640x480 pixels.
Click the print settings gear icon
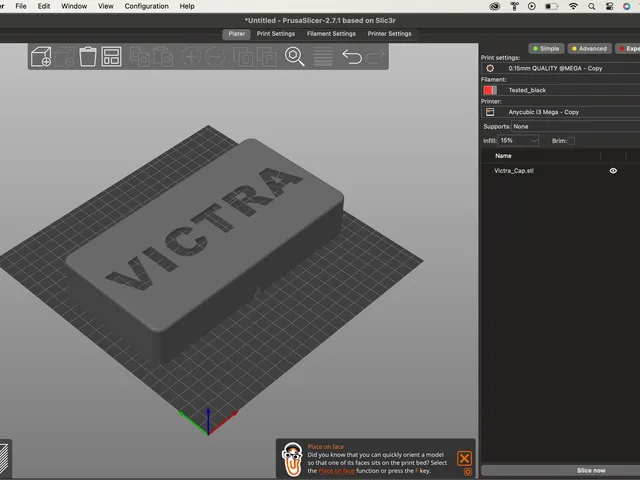point(490,68)
